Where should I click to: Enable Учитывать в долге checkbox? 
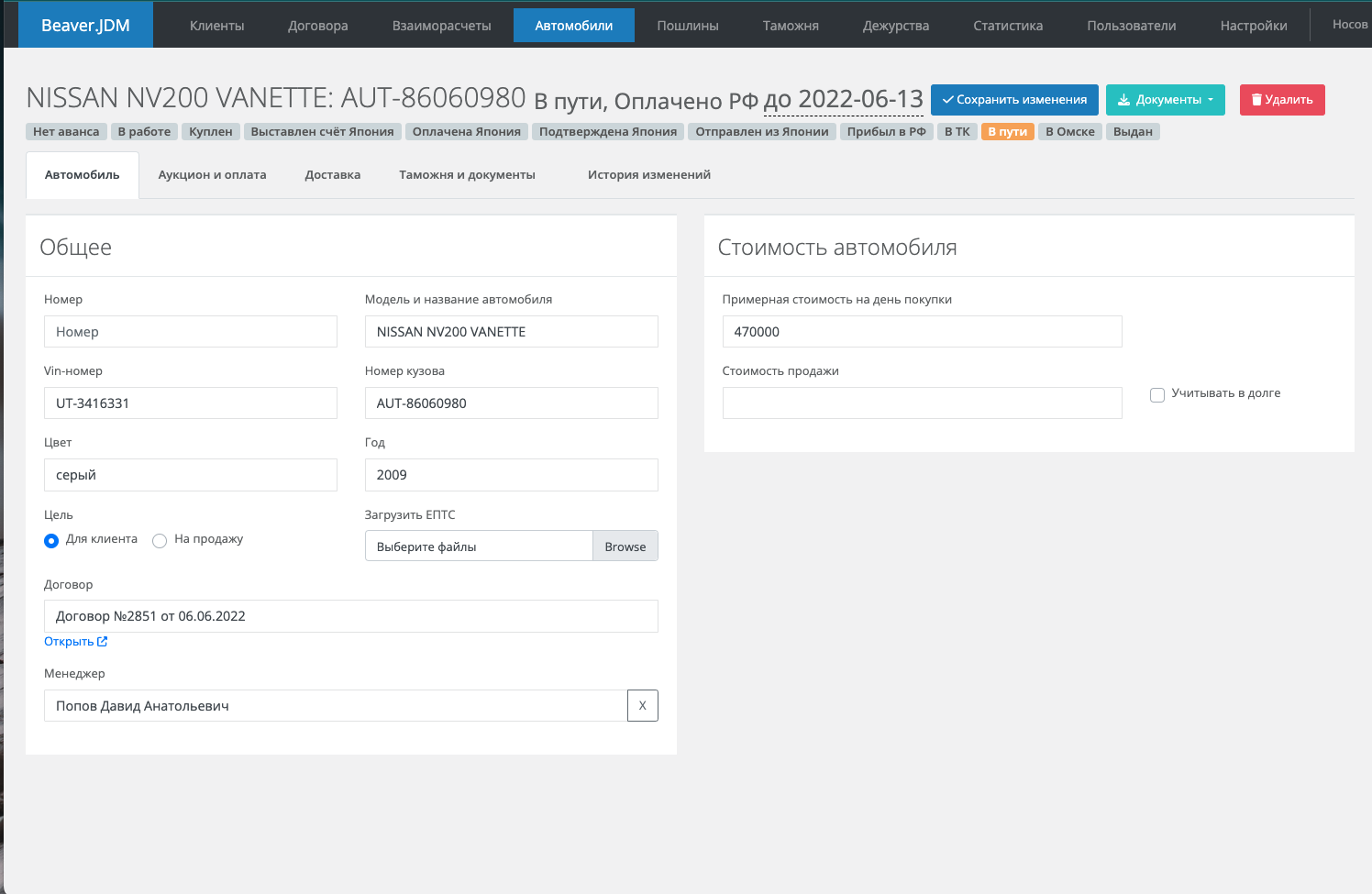[x=1157, y=395]
